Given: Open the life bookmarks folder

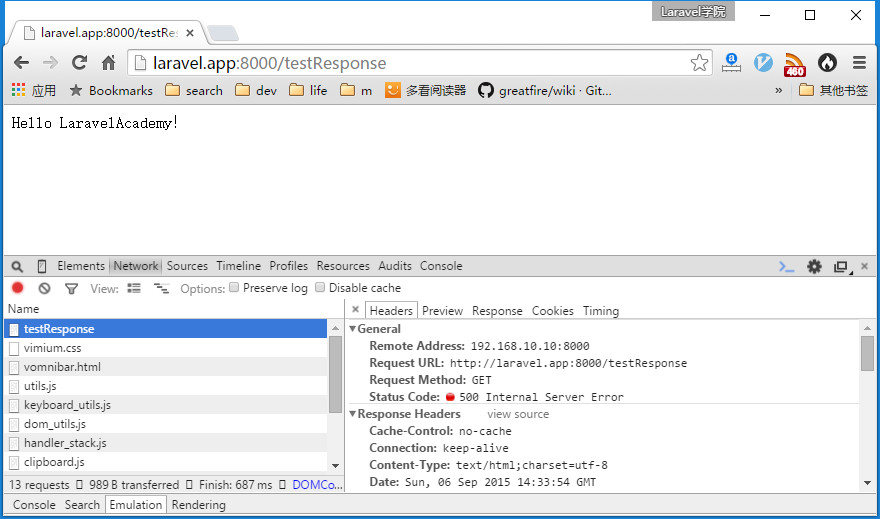Looking at the screenshot, I should pos(308,90).
